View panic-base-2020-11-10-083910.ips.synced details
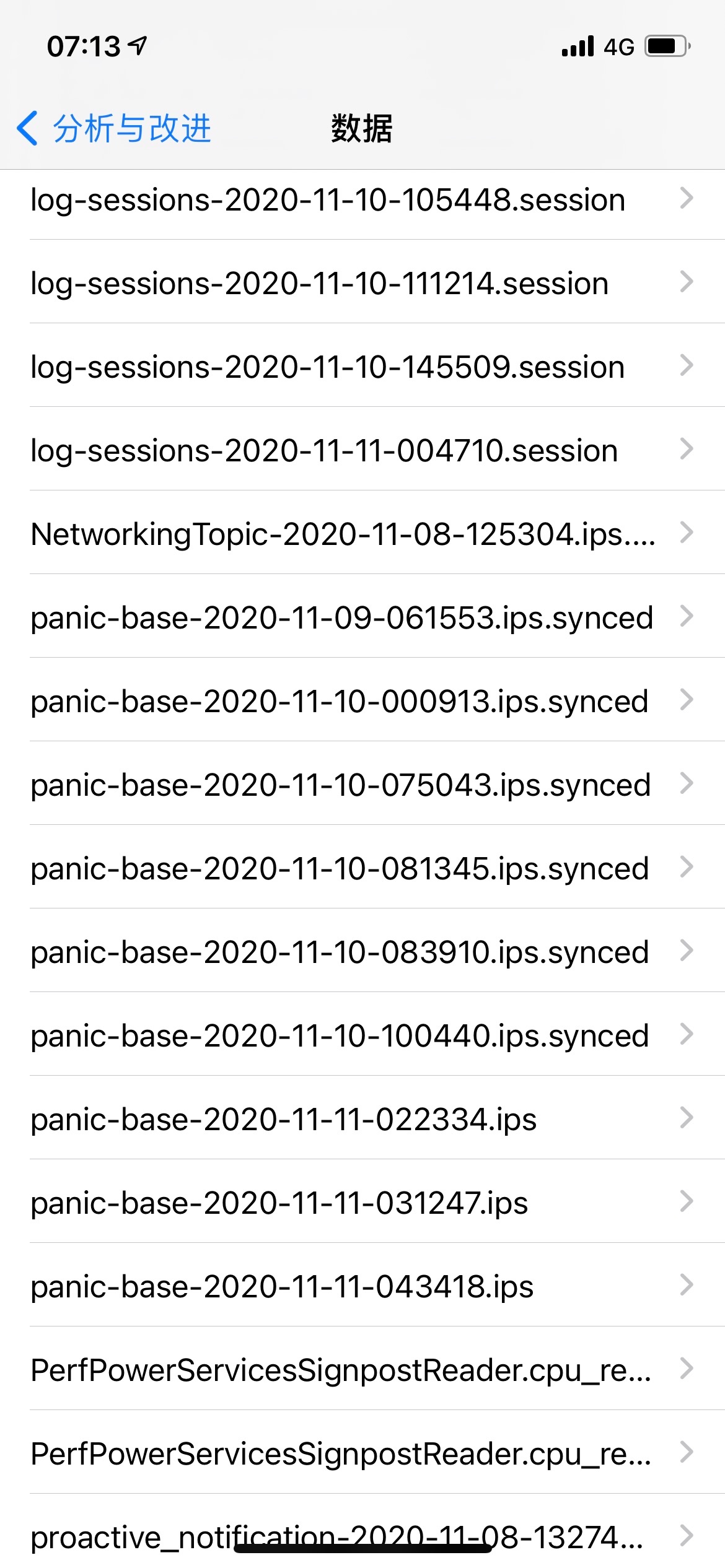This screenshot has height=1568, width=725. 340,952
